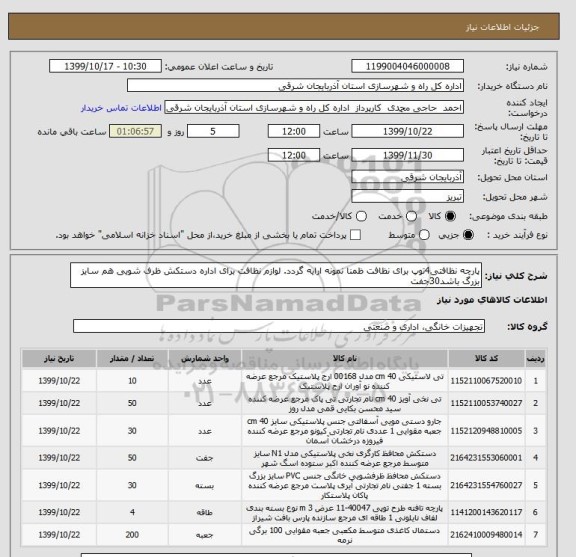Click the row 3 item name جارو دستی مویی

coord(345,431)
